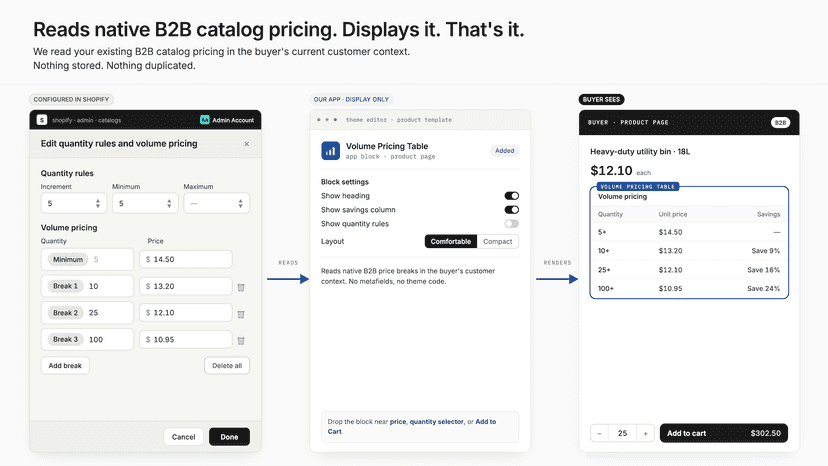Click the '100+' quantity cell
The image size is (828, 466).
(x=606, y=288)
